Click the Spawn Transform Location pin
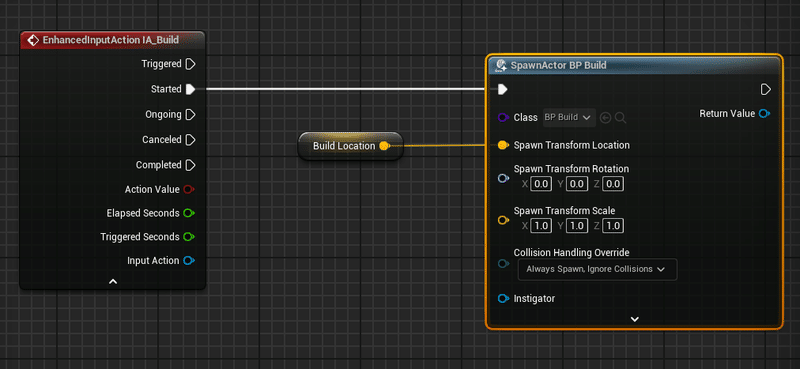800x369 pixels. pos(503,145)
